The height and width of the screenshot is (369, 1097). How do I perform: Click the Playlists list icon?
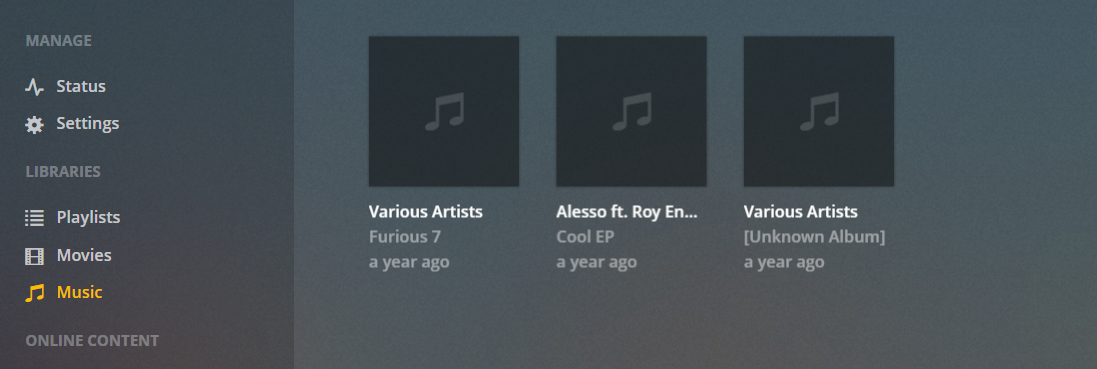pyautogui.click(x=34, y=218)
